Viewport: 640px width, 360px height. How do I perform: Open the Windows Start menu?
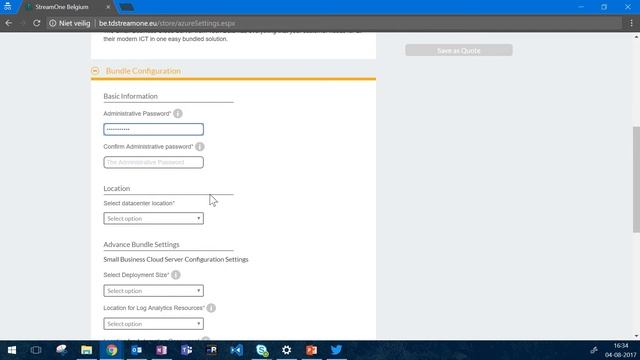[11, 350]
